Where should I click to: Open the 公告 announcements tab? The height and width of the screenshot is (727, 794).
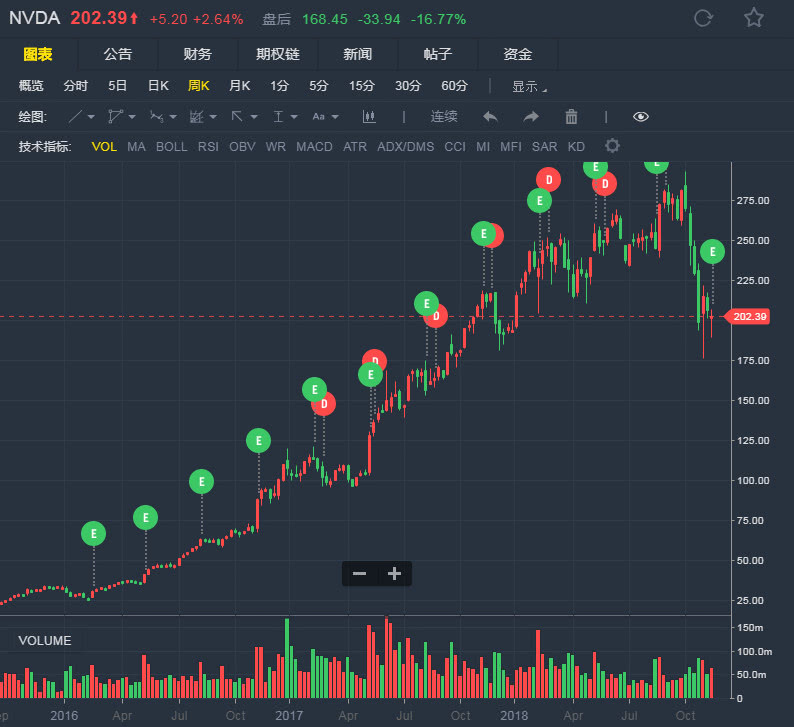pyautogui.click(x=118, y=54)
